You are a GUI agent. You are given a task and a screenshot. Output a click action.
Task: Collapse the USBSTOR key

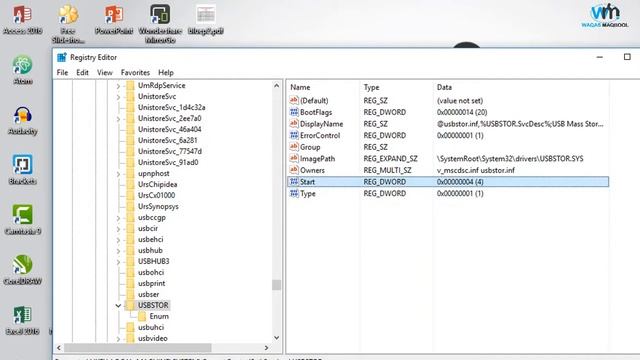pyautogui.click(x=118, y=305)
